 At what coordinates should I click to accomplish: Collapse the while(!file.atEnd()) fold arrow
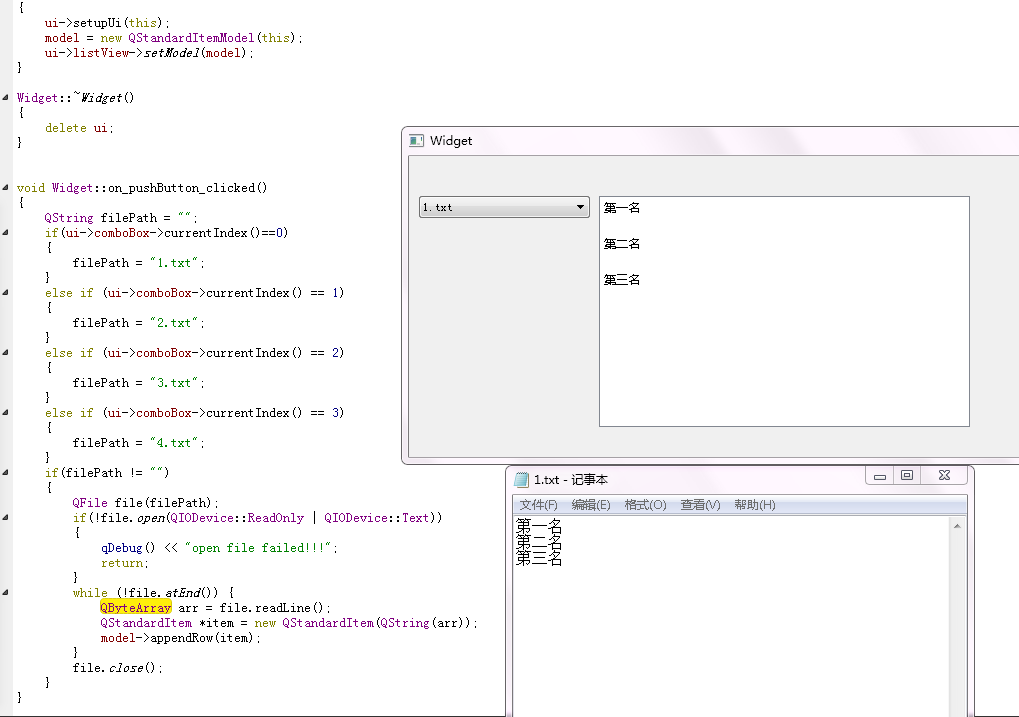pyautogui.click(x=5, y=592)
